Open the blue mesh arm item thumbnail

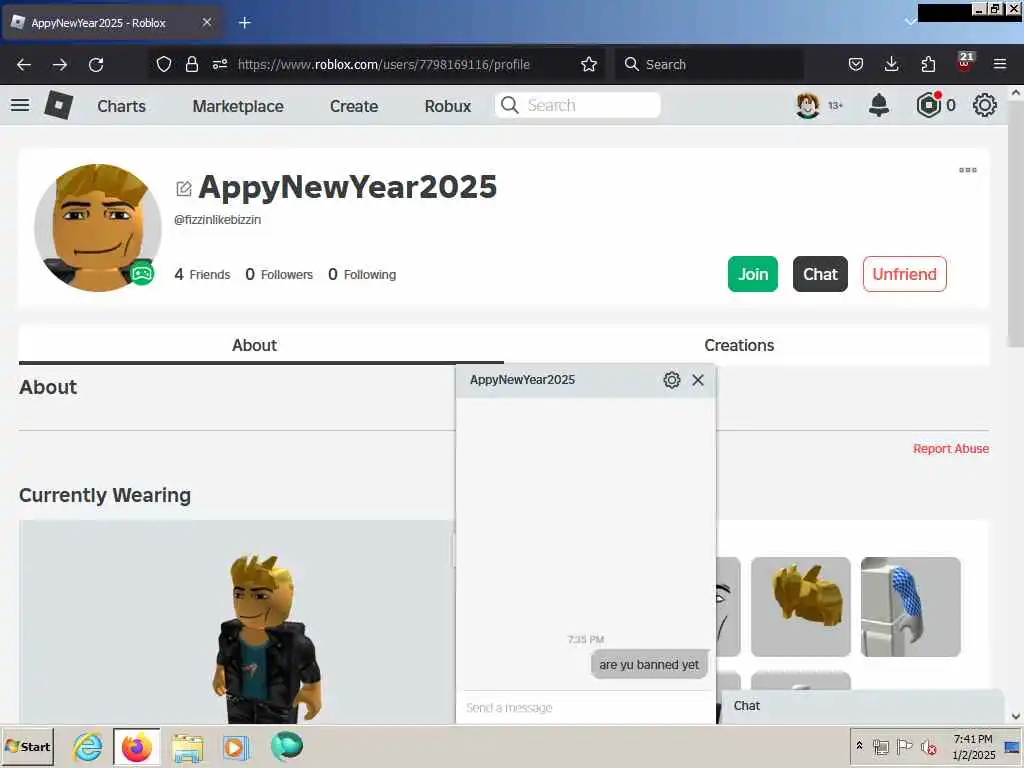click(910, 607)
